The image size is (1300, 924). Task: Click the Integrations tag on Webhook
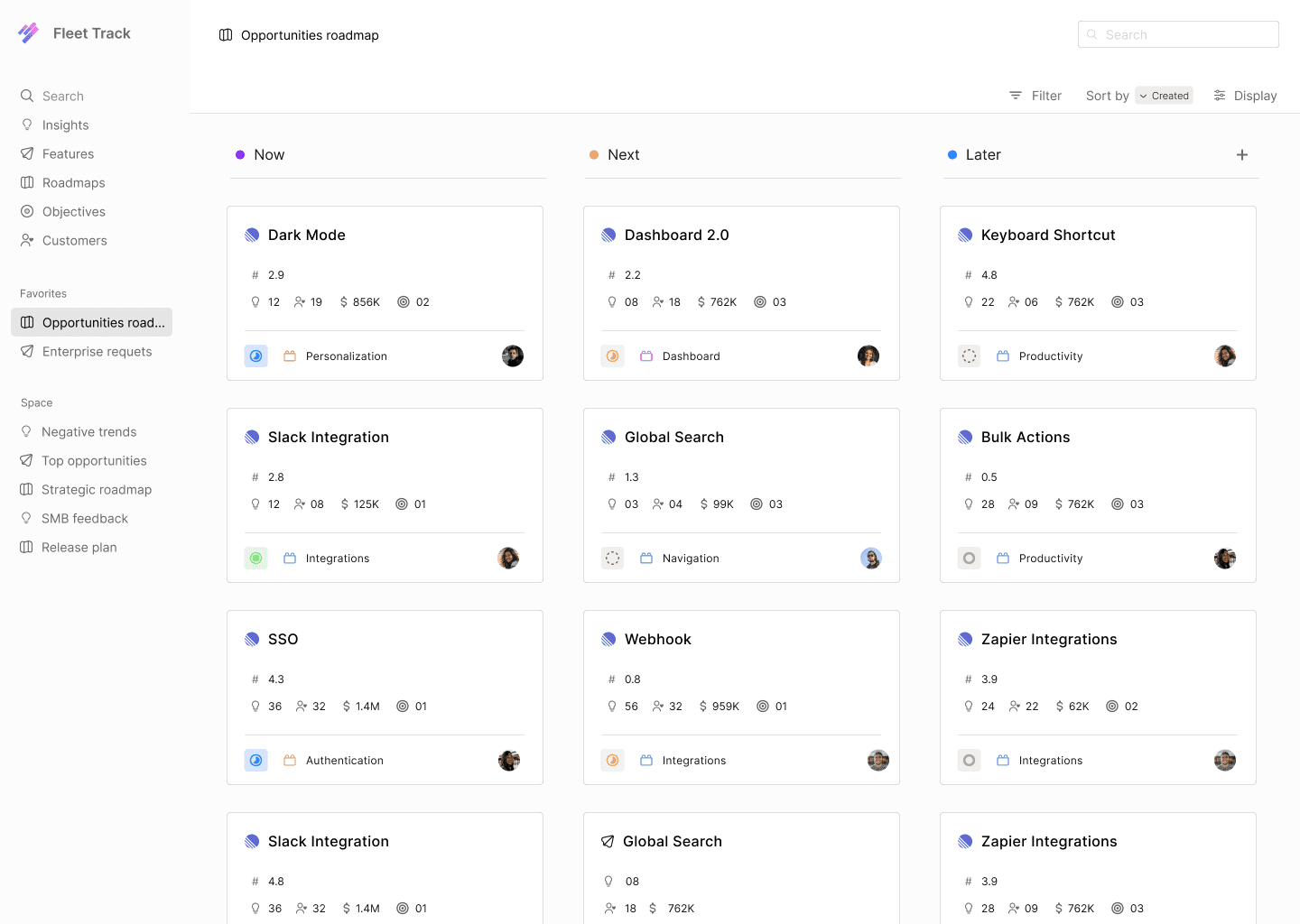click(683, 761)
